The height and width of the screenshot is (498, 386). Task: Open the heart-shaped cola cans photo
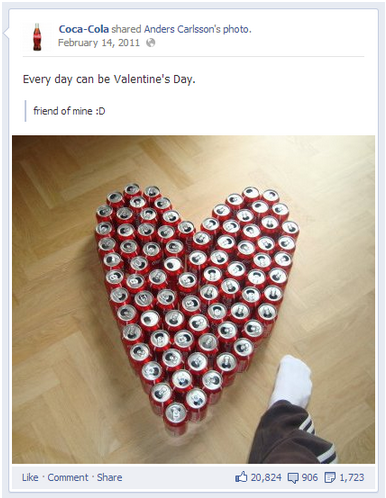pos(193,299)
